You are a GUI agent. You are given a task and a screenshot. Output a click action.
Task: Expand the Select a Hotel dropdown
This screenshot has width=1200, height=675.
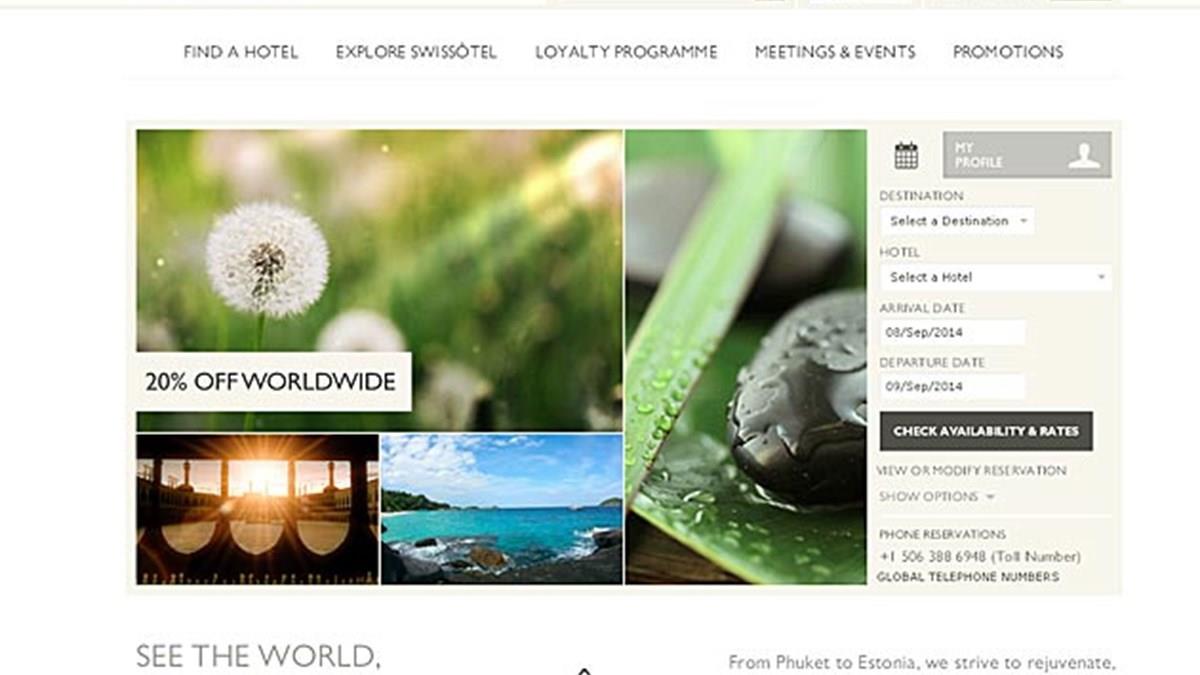coord(995,277)
